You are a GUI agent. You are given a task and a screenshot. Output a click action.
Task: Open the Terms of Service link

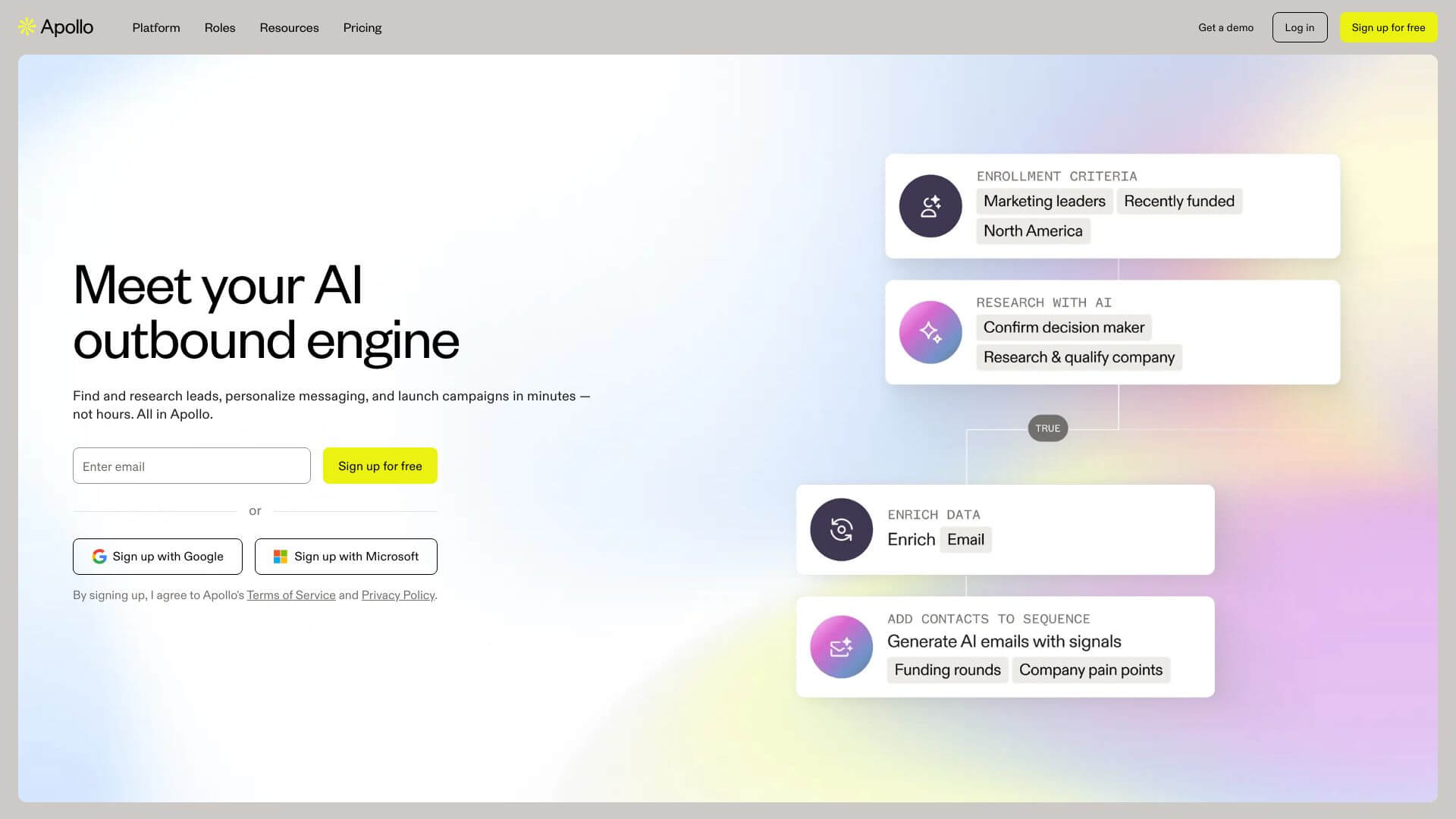pyautogui.click(x=290, y=595)
